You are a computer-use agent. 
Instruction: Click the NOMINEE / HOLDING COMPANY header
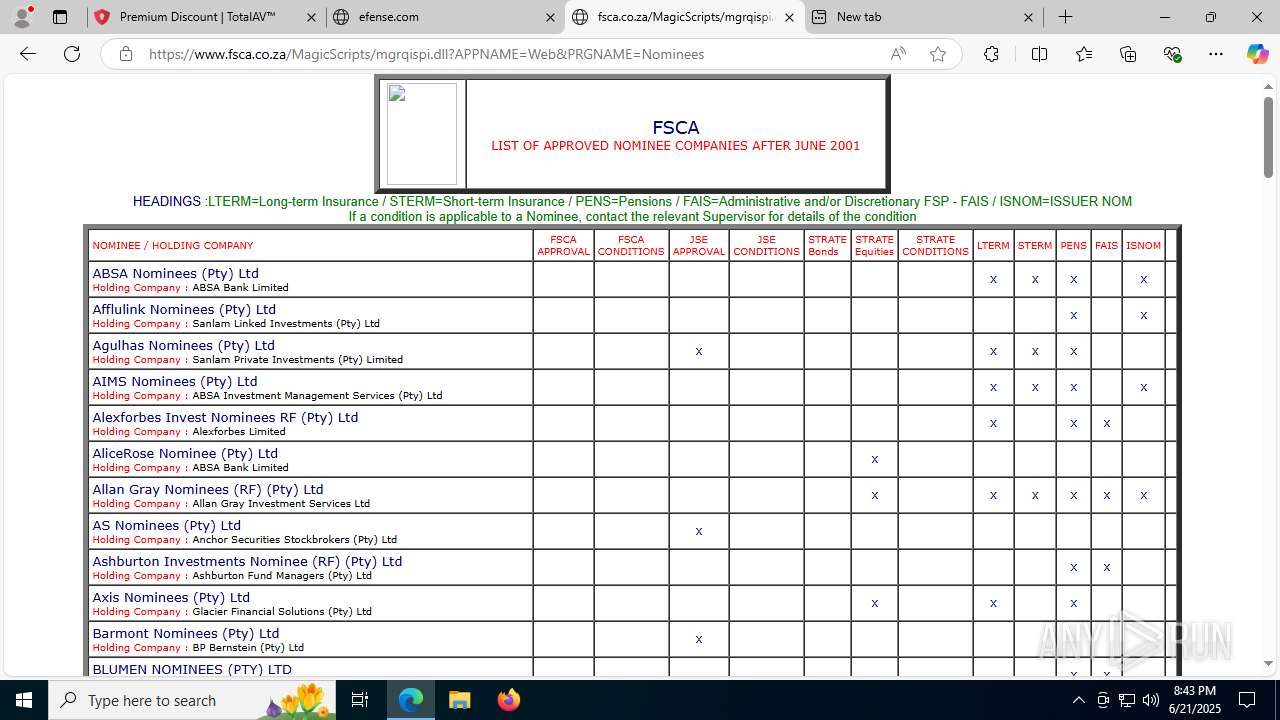coord(173,245)
